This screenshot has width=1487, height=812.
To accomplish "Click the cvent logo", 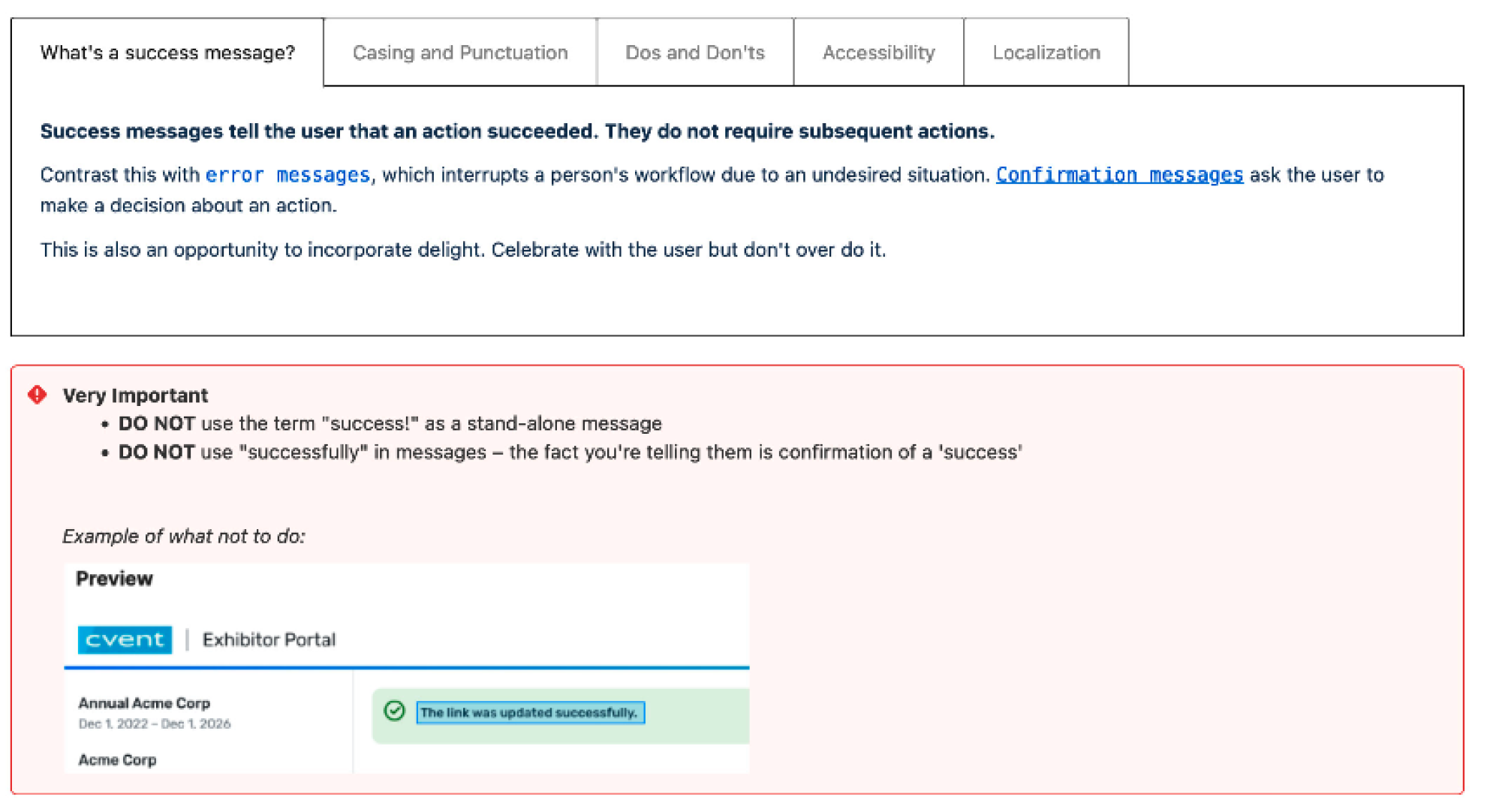I will point(125,639).
